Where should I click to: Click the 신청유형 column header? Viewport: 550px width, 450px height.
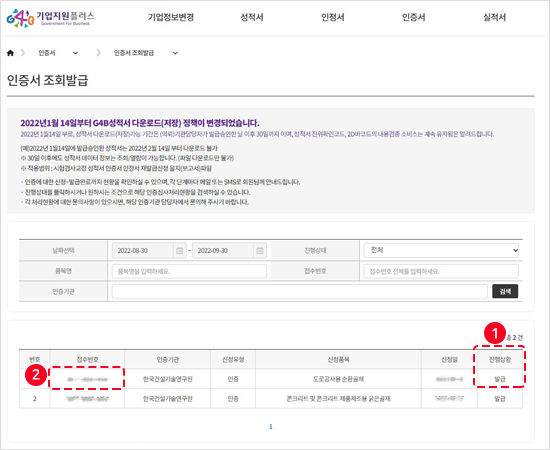(x=233, y=360)
